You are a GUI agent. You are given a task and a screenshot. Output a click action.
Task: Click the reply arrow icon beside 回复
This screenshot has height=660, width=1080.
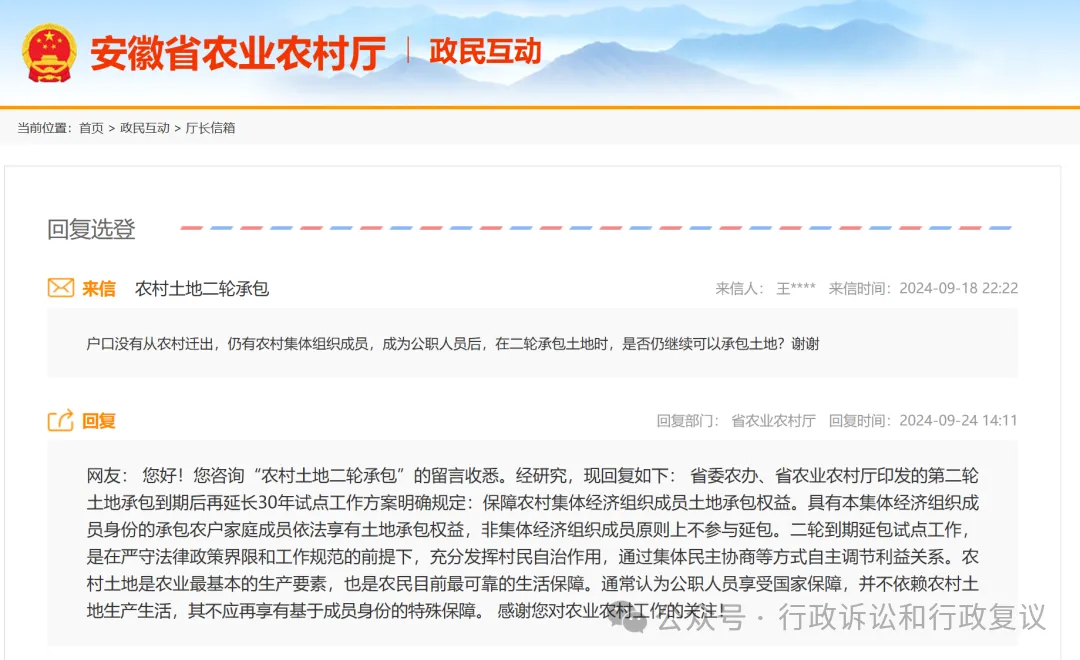coord(61,420)
